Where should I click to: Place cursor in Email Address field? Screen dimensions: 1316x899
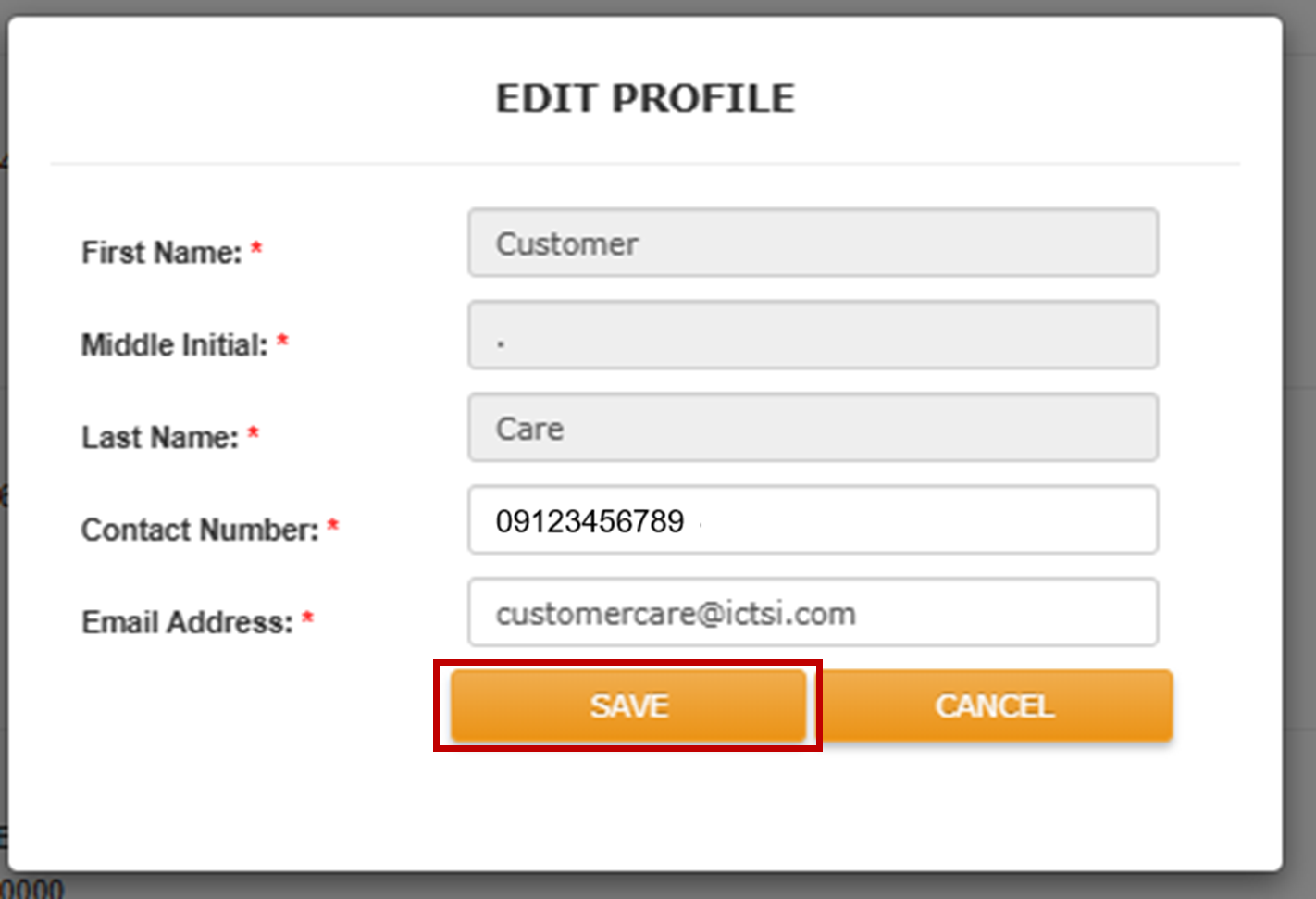813,613
